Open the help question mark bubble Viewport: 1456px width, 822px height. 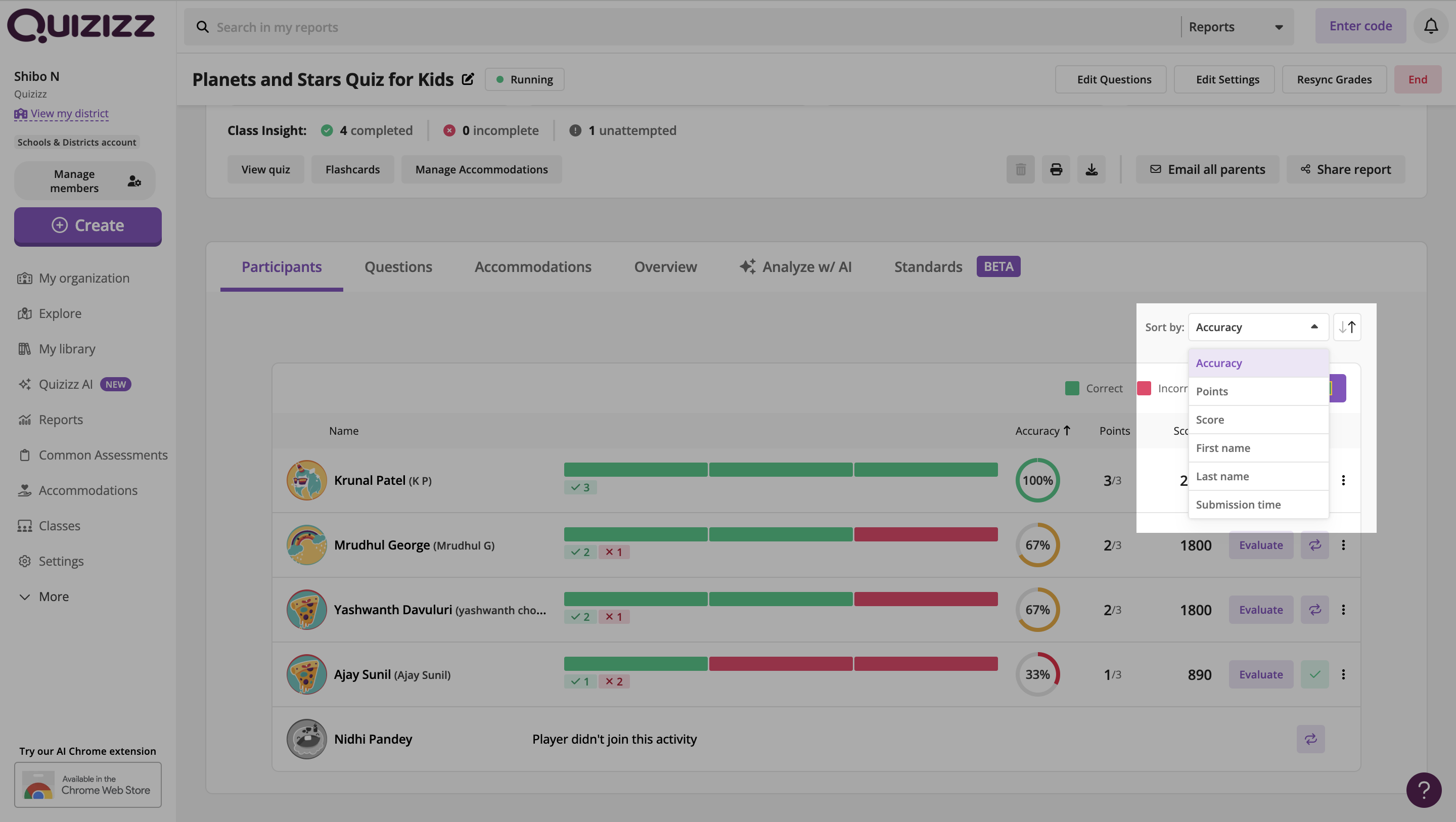pos(1424,790)
